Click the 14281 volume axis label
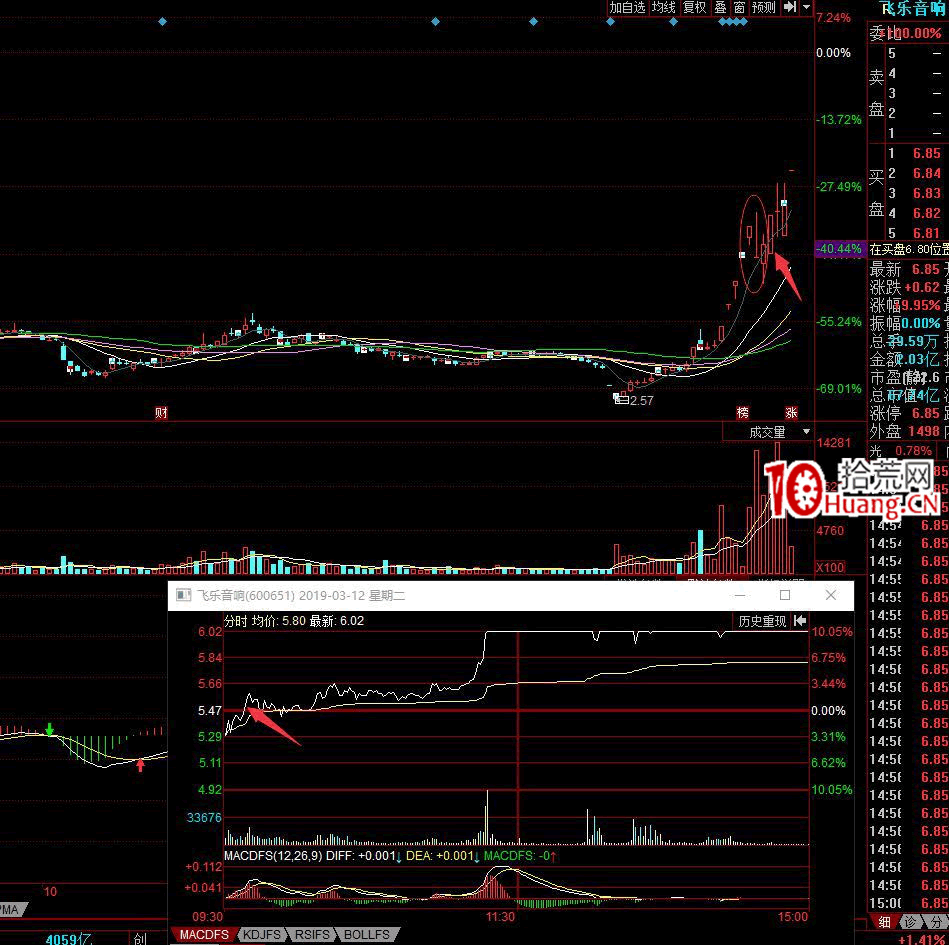 (833, 443)
